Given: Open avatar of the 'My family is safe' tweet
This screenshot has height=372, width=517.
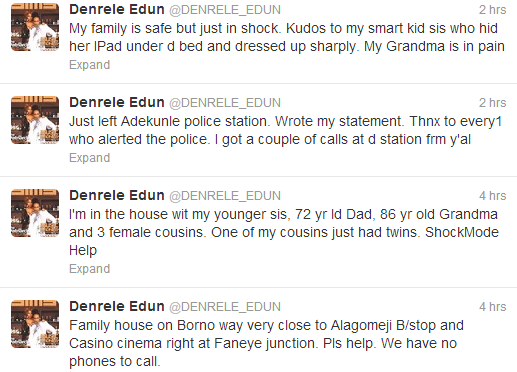Looking at the screenshot, I should 35,27.
